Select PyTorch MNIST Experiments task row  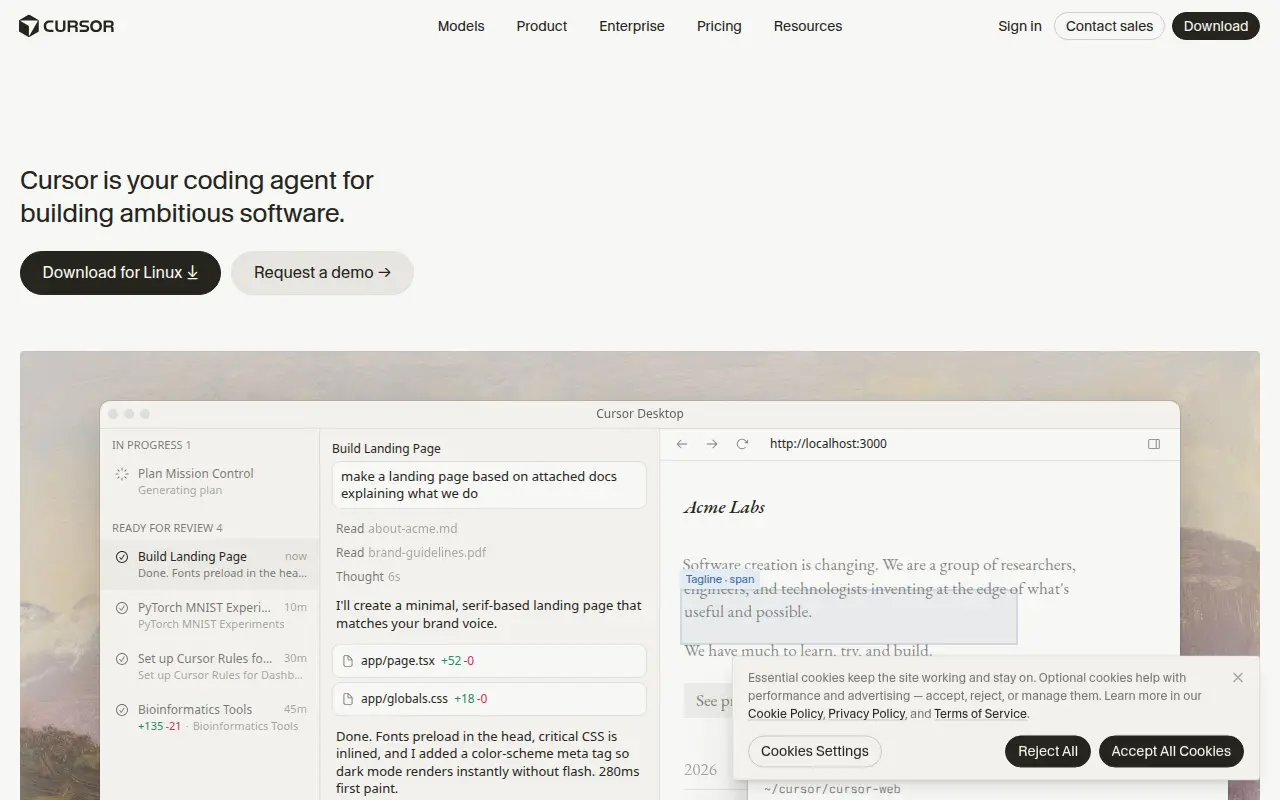[x=210, y=615]
